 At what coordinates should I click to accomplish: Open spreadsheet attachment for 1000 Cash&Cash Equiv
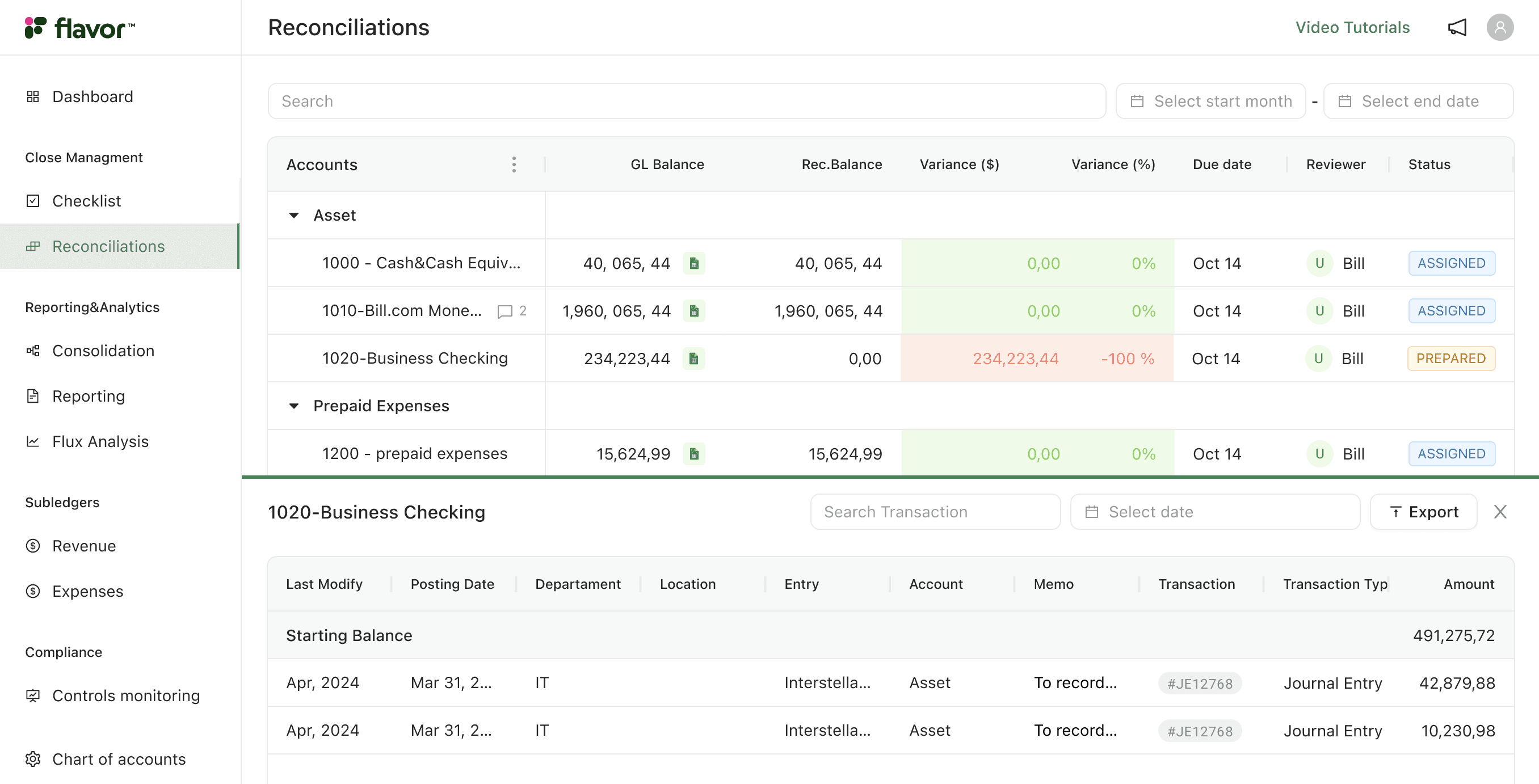694,263
